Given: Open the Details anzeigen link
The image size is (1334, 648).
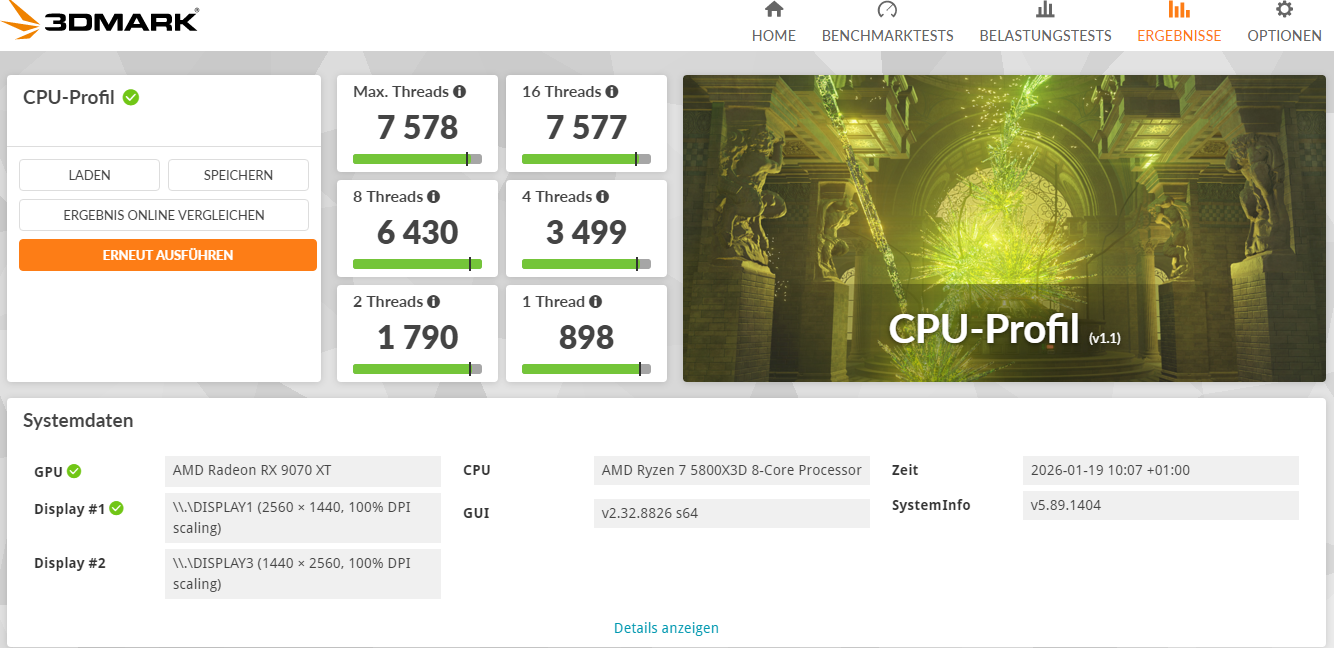Looking at the screenshot, I should tap(666, 628).
